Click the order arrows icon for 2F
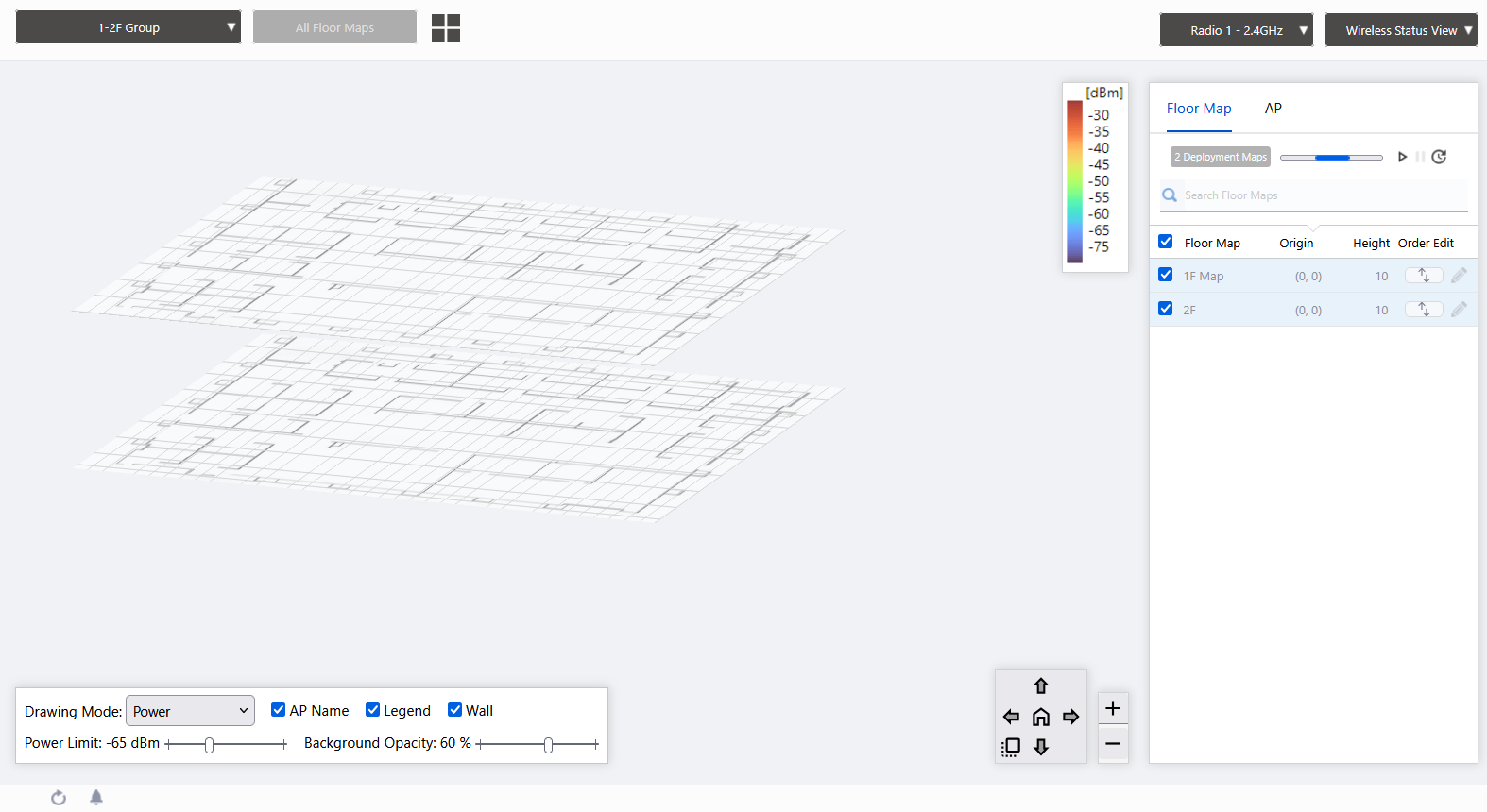The image size is (1487, 812). tap(1423, 310)
